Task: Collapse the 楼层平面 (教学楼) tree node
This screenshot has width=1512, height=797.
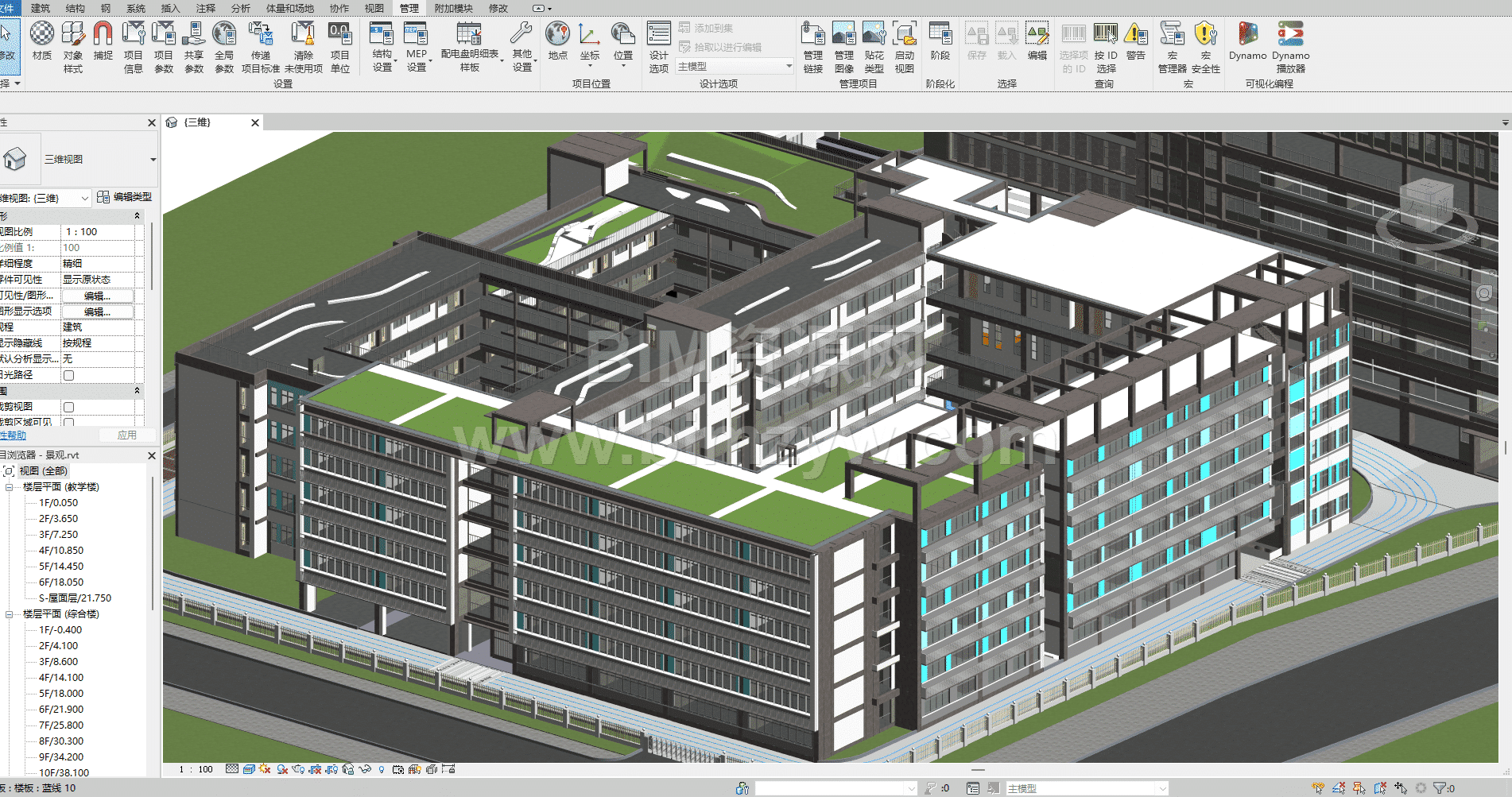Action: (x=10, y=487)
